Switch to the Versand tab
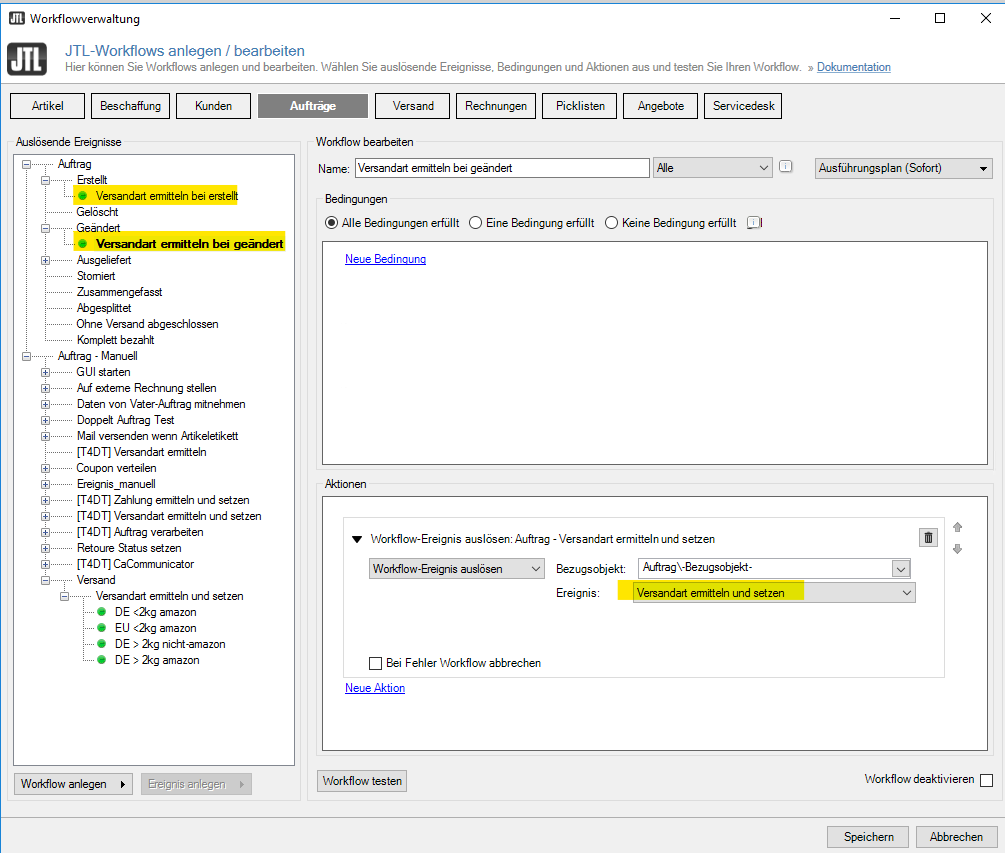 point(413,106)
